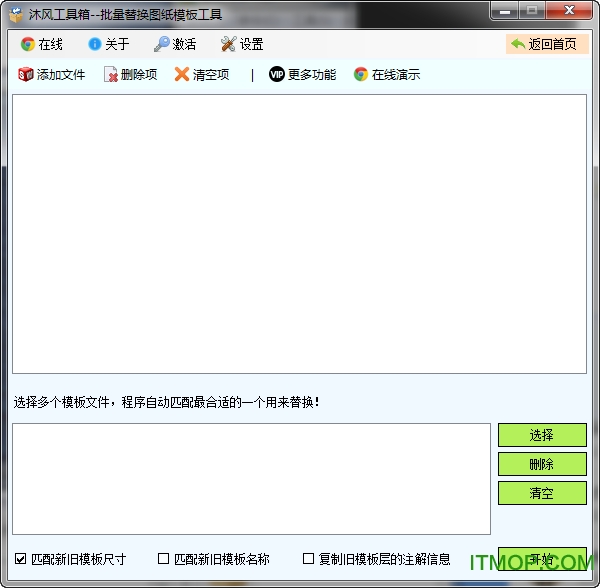Click the blue info icon for 关于
Screen dimensions: 600x588
(95, 44)
